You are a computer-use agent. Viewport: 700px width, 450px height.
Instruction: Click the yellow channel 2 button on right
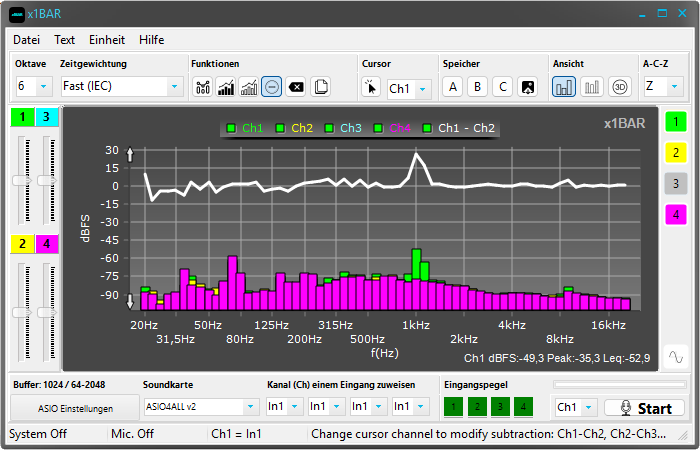pyautogui.click(x=676, y=153)
